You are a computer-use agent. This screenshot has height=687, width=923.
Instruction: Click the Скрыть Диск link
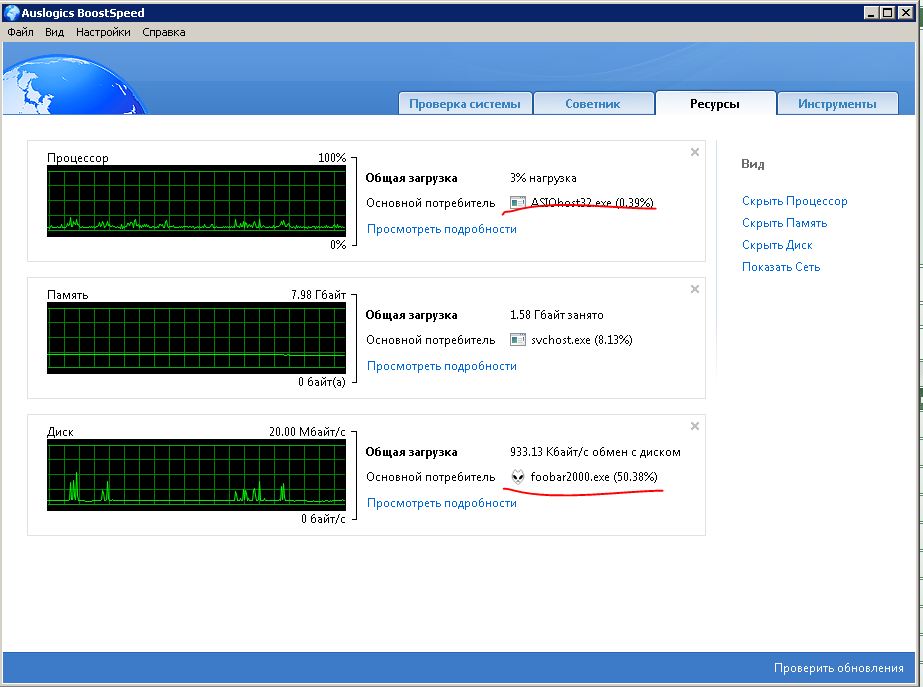pos(777,245)
